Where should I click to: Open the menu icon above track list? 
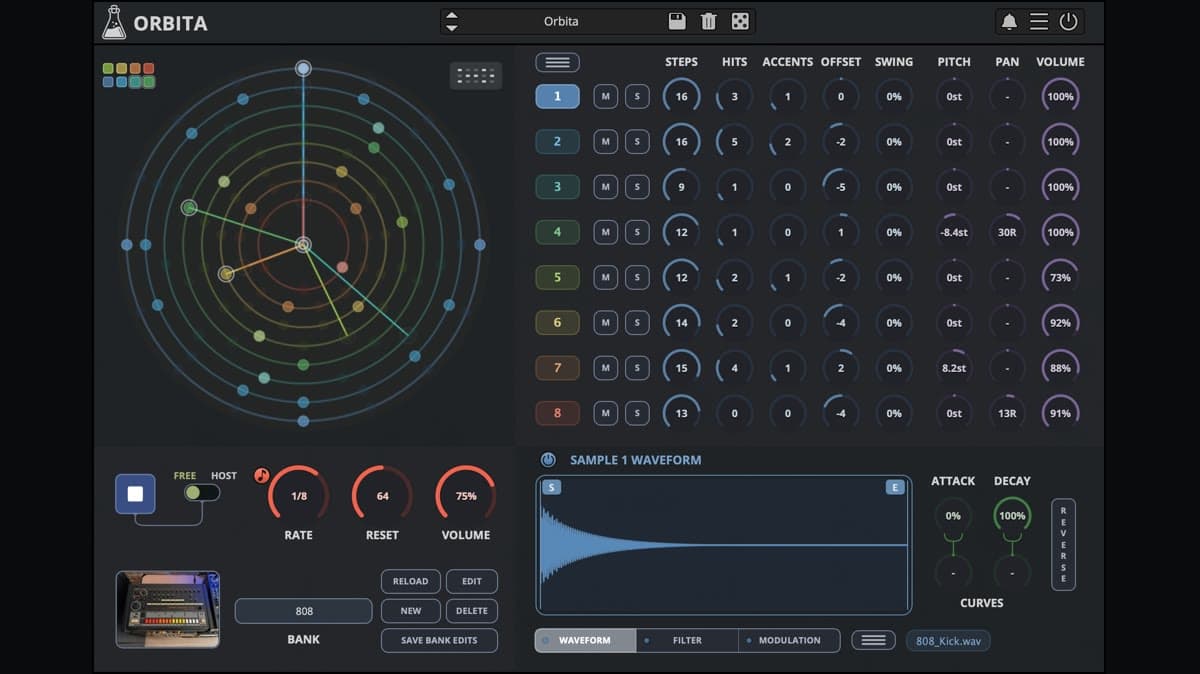557,62
